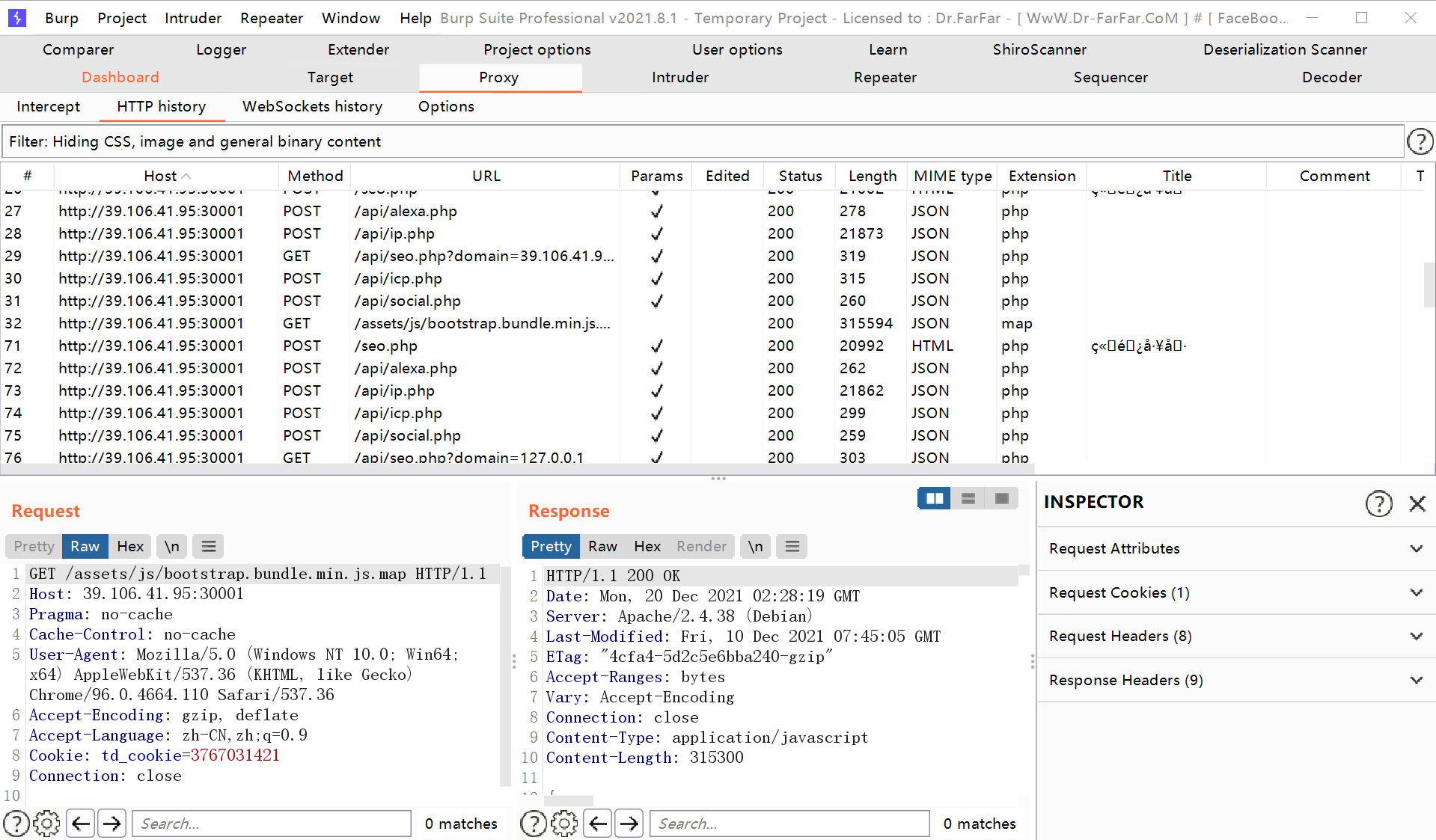Image resolution: width=1436 pixels, height=840 pixels.
Task: Sort table by Status column
Action: 800,176
